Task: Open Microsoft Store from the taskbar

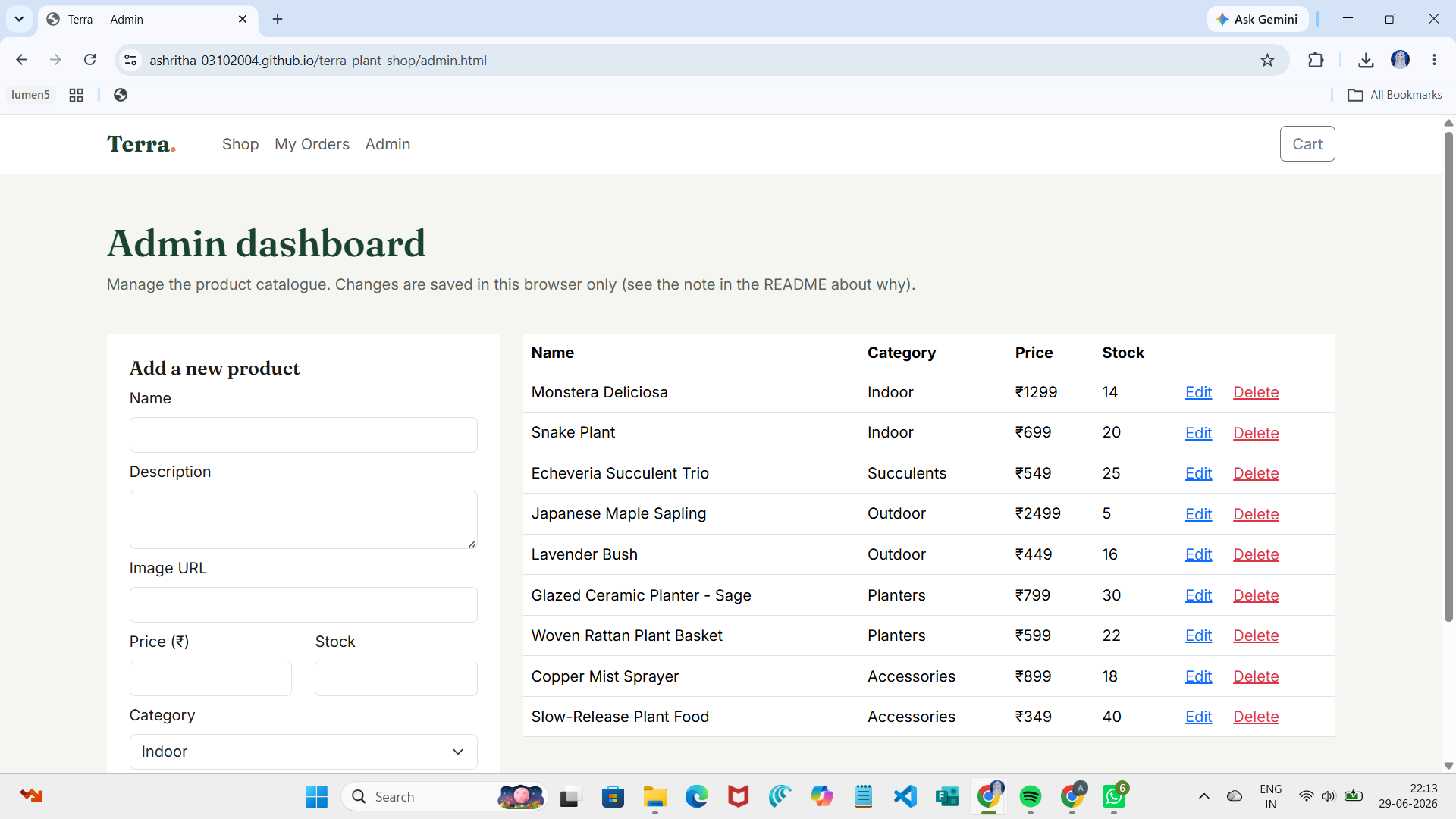Action: [613, 796]
